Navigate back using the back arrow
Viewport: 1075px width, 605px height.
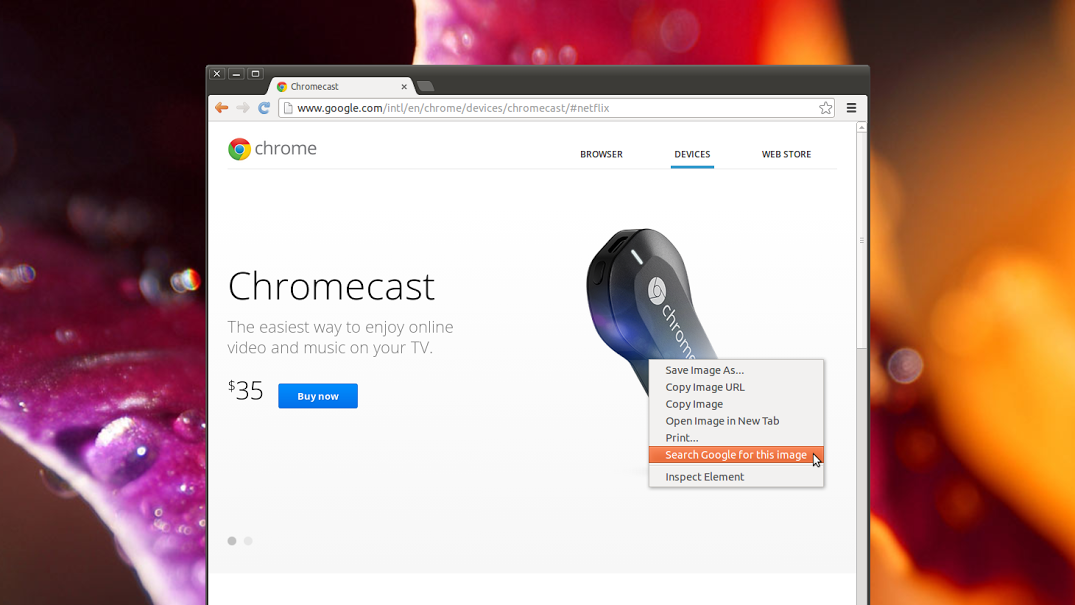click(220, 107)
